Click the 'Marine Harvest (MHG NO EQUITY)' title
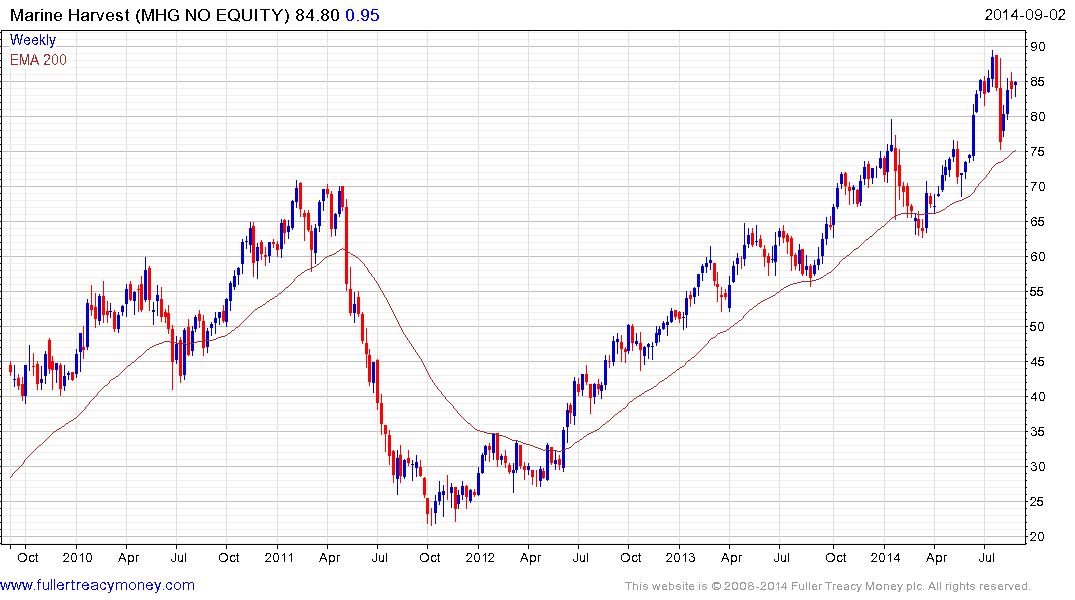The image size is (1075, 600). click(150, 15)
